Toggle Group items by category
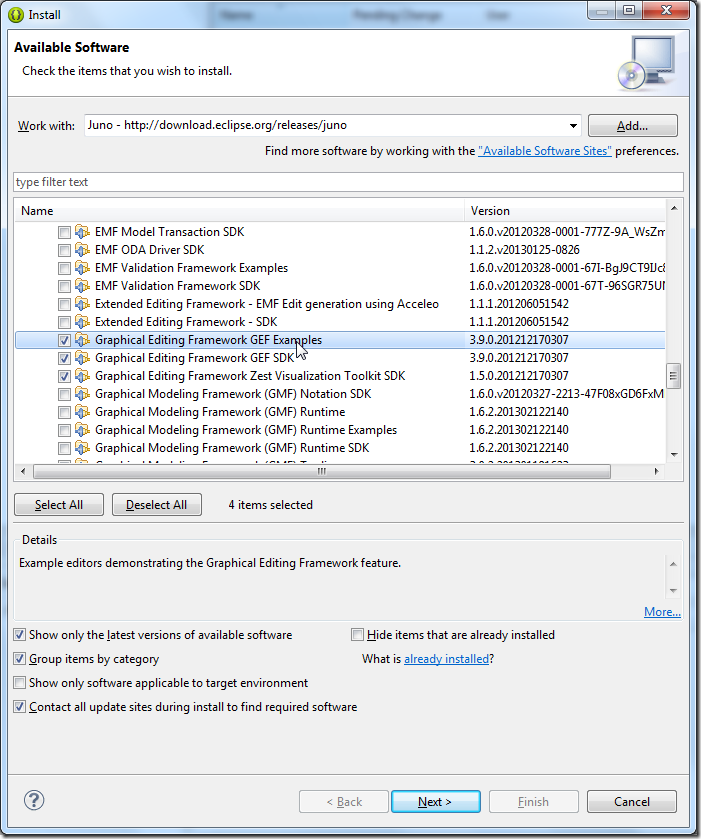The image size is (701, 839). pyautogui.click(x=20, y=659)
